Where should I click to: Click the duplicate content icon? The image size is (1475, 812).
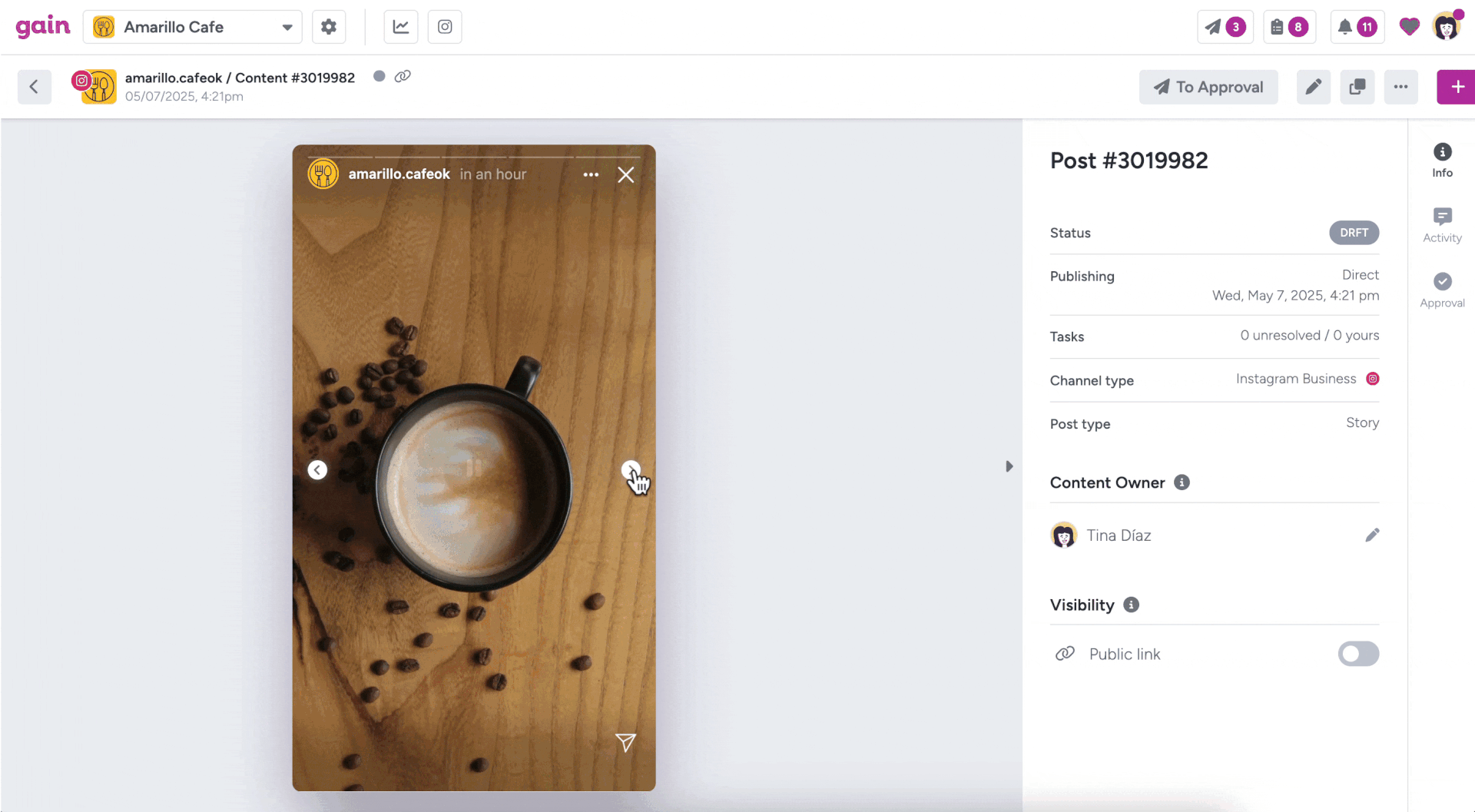1357,87
